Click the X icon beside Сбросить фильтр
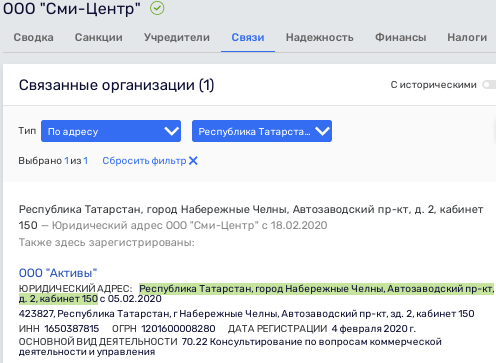Screen dimensions: 496x363 (193, 161)
